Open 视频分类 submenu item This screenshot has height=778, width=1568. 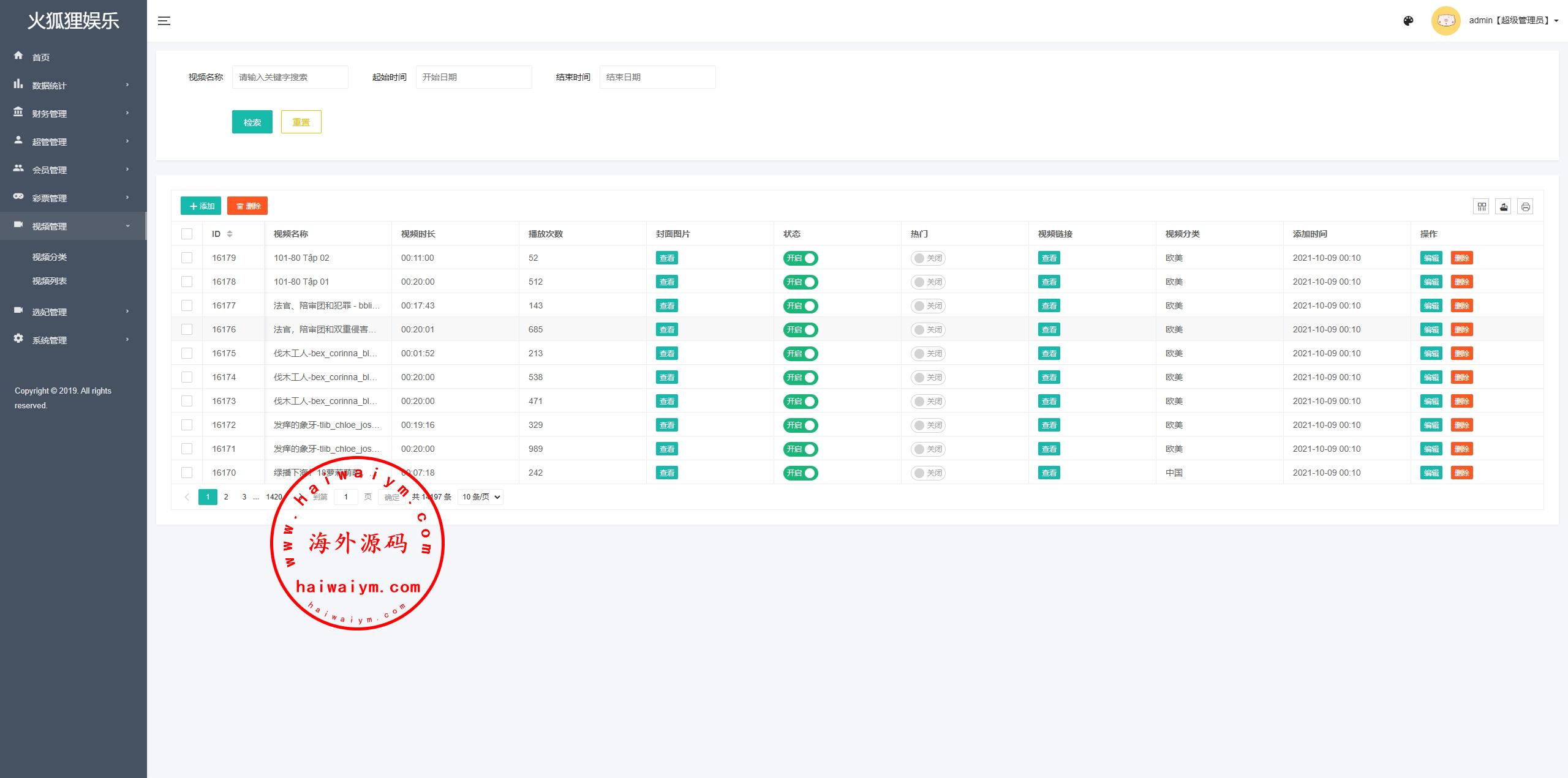click(x=50, y=257)
